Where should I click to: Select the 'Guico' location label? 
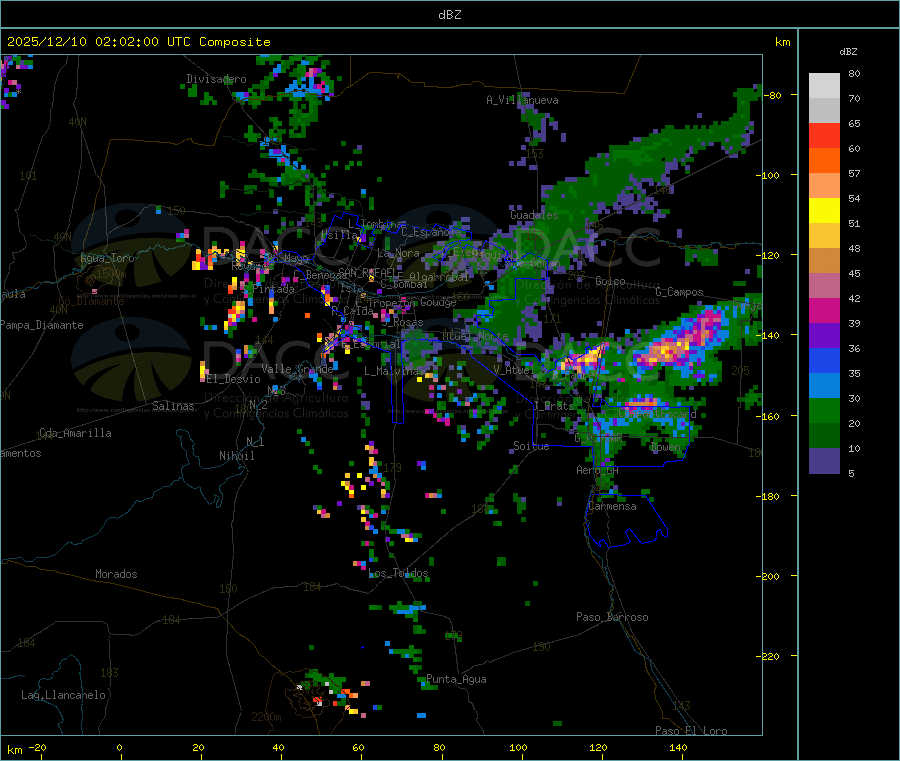coord(610,281)
